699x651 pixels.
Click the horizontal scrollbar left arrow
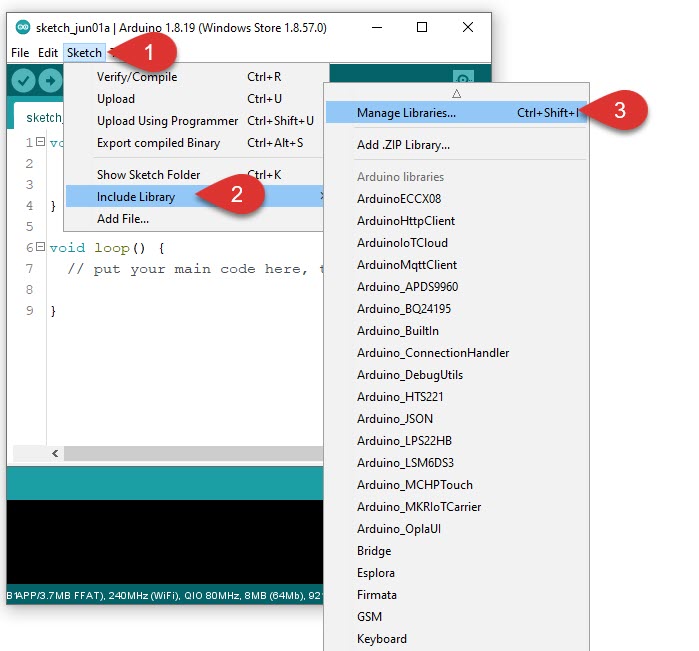55,453
